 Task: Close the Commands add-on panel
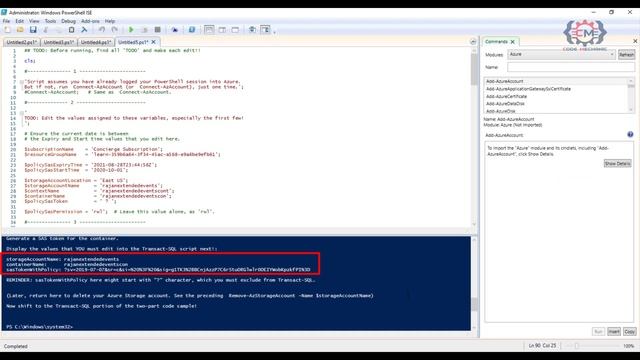point(635,41)
